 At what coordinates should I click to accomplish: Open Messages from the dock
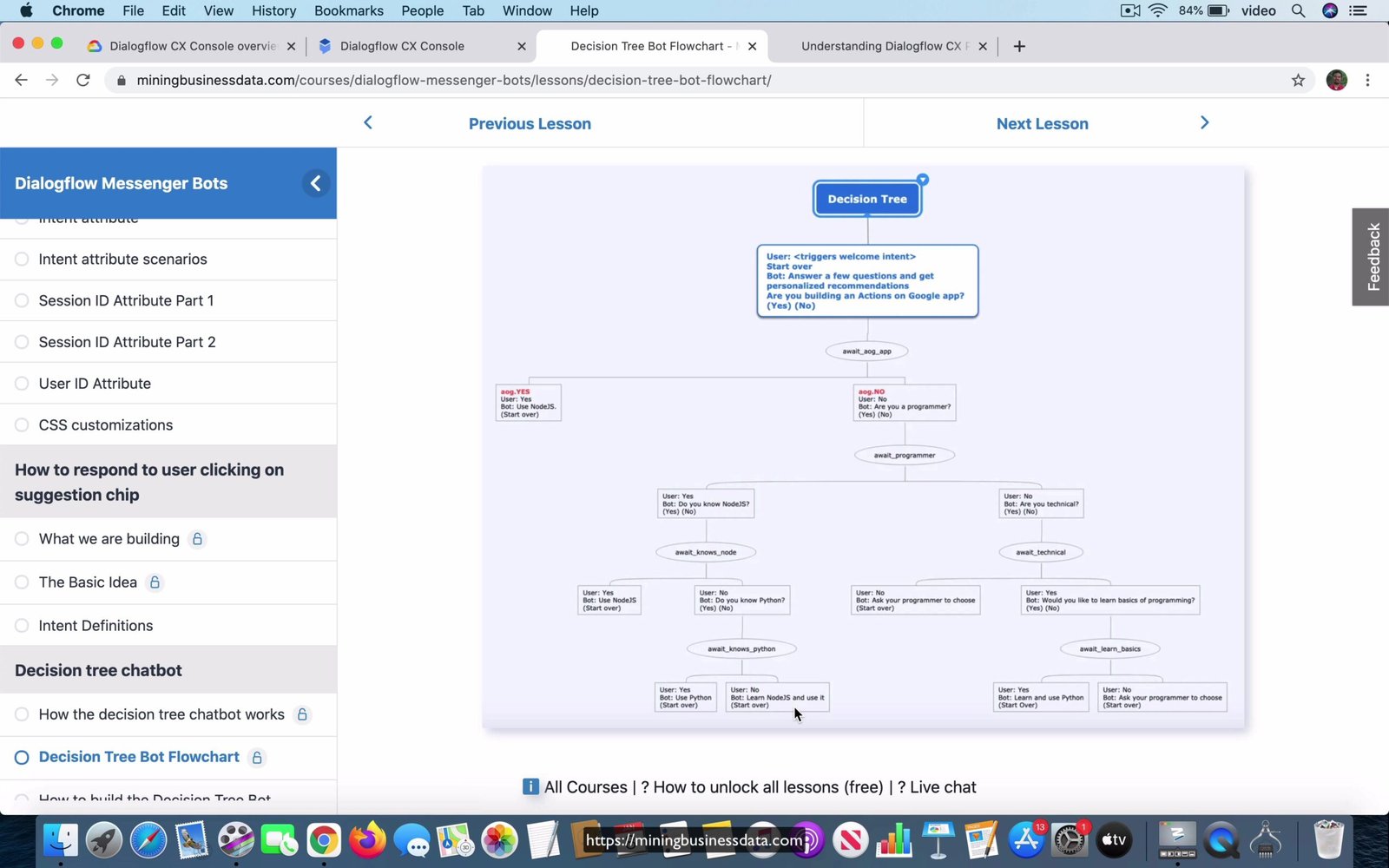pyautogui.click(x=411, y=839)
